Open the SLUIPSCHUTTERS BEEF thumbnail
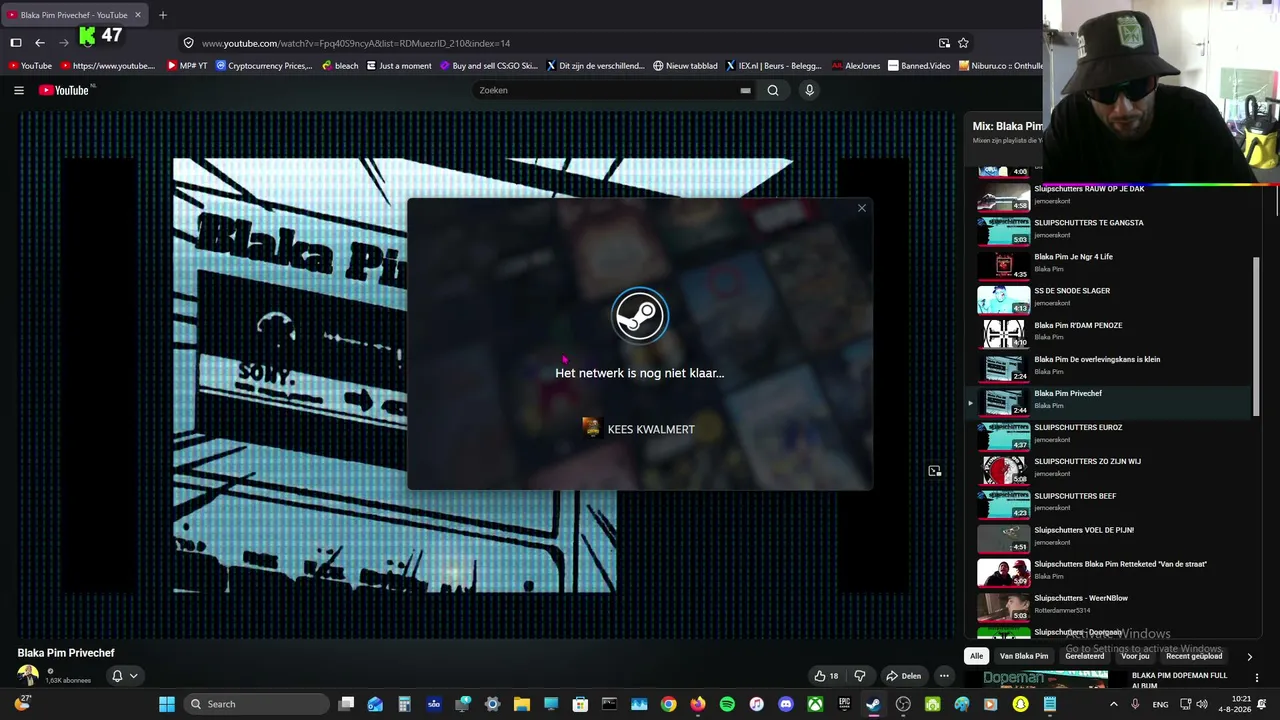Viewport: 1280px width, 720px height. [1003, 504]
